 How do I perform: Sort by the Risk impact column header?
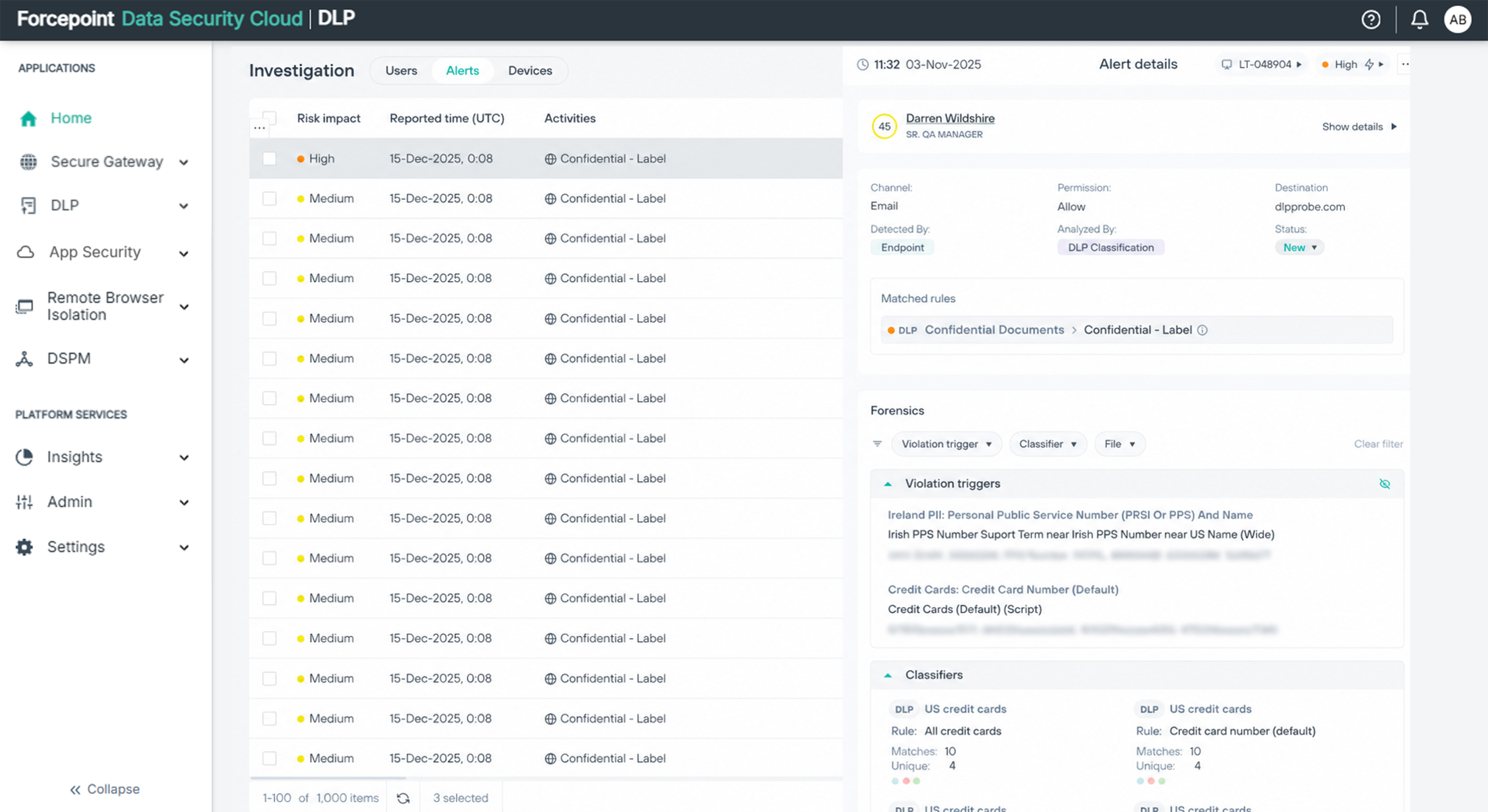(328, 118)
